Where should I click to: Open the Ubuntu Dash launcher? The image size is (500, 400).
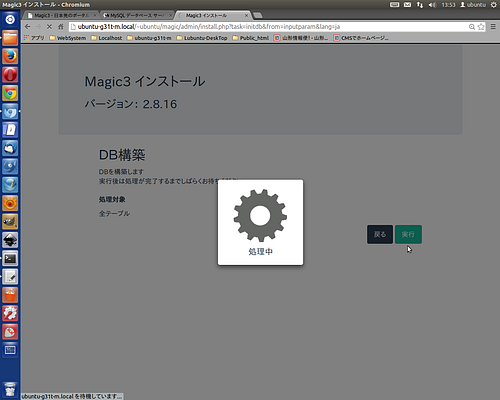pyautogui.click(x=10, y=19)
